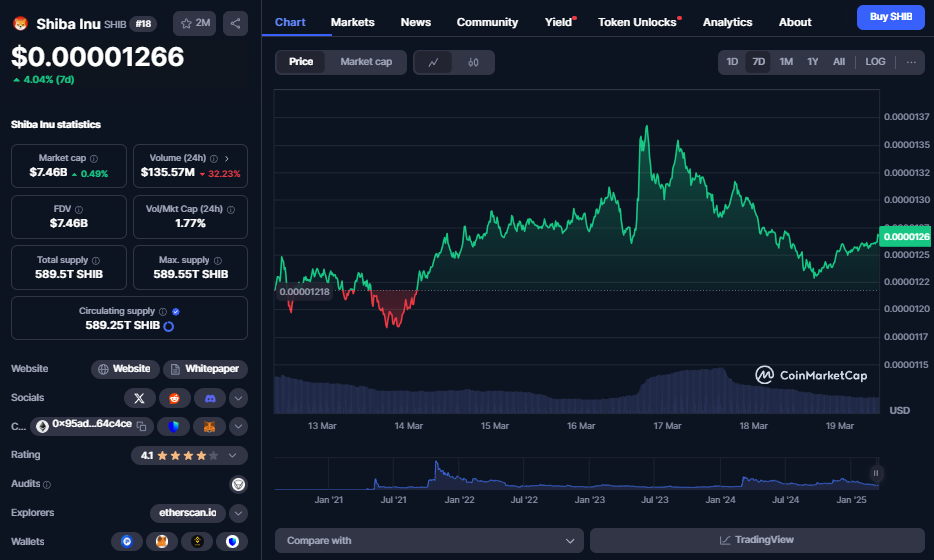Open Max. supply info icon
This screenshot has width=934, height=560.
[x=217, y=260]
